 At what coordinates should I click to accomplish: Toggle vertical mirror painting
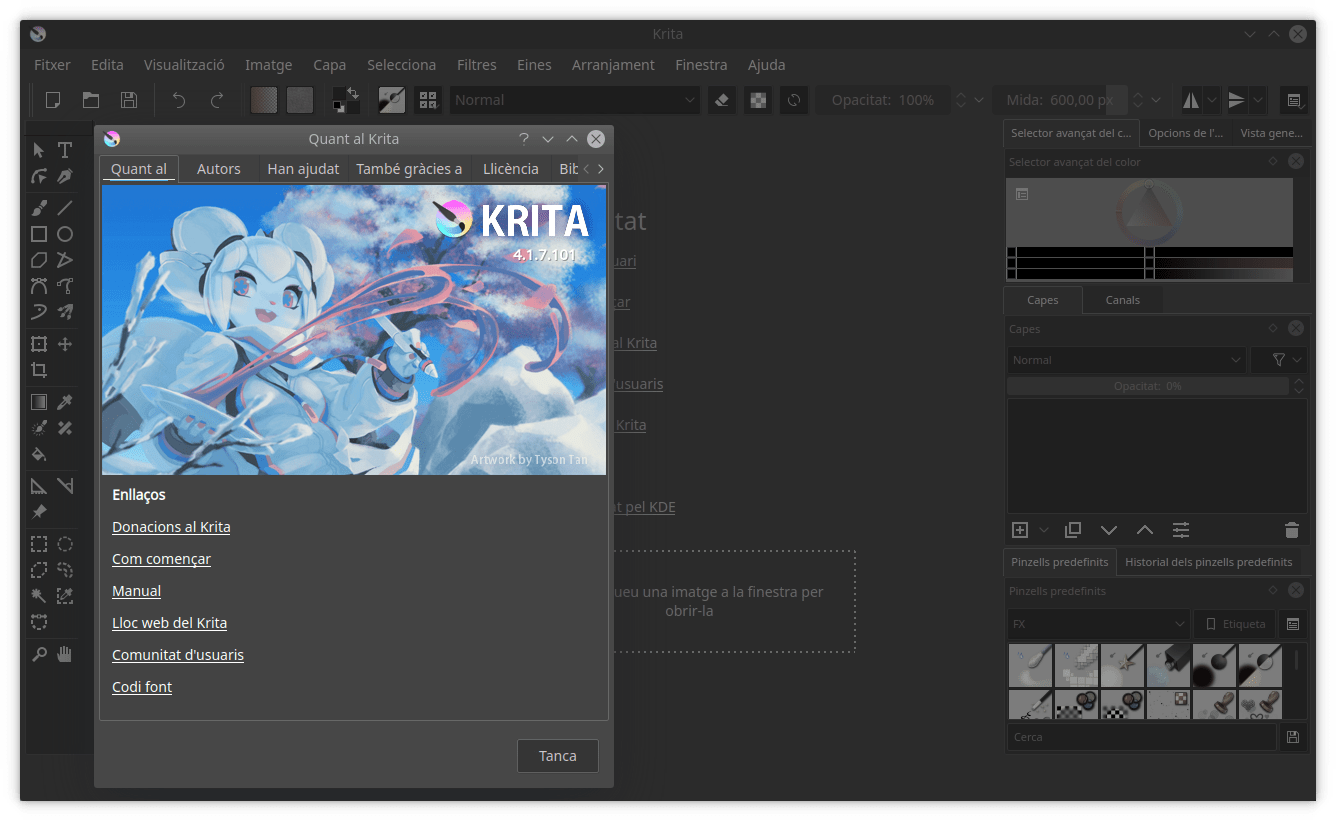1237,100
